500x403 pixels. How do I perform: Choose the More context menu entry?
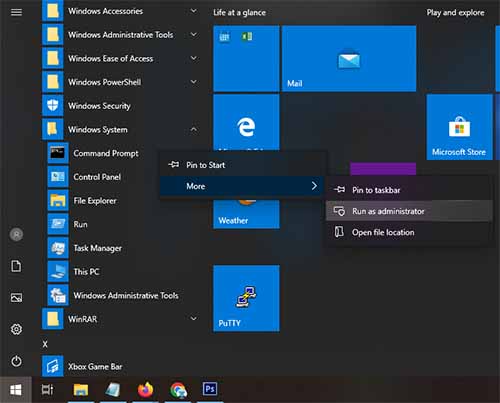pos(242,186)
